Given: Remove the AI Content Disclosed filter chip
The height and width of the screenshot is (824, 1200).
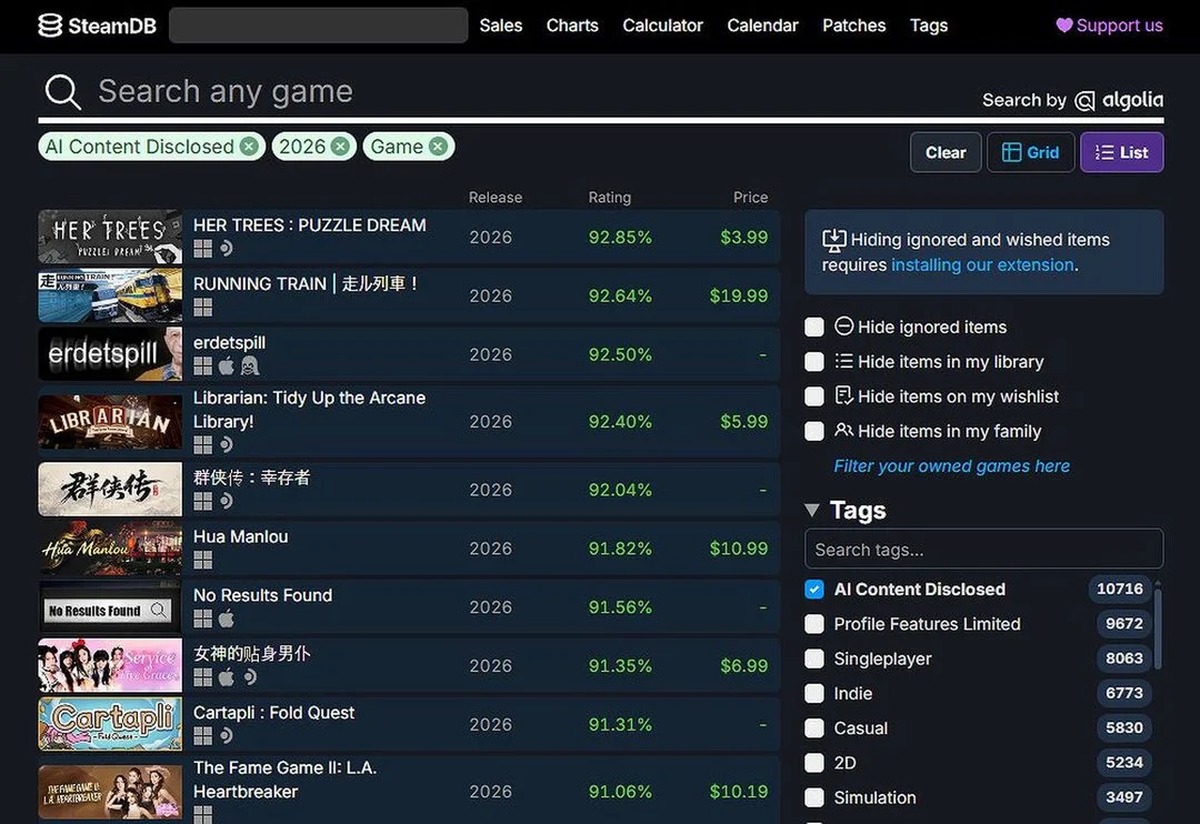Looking at the screenshot, I should [x=249, y=147].
